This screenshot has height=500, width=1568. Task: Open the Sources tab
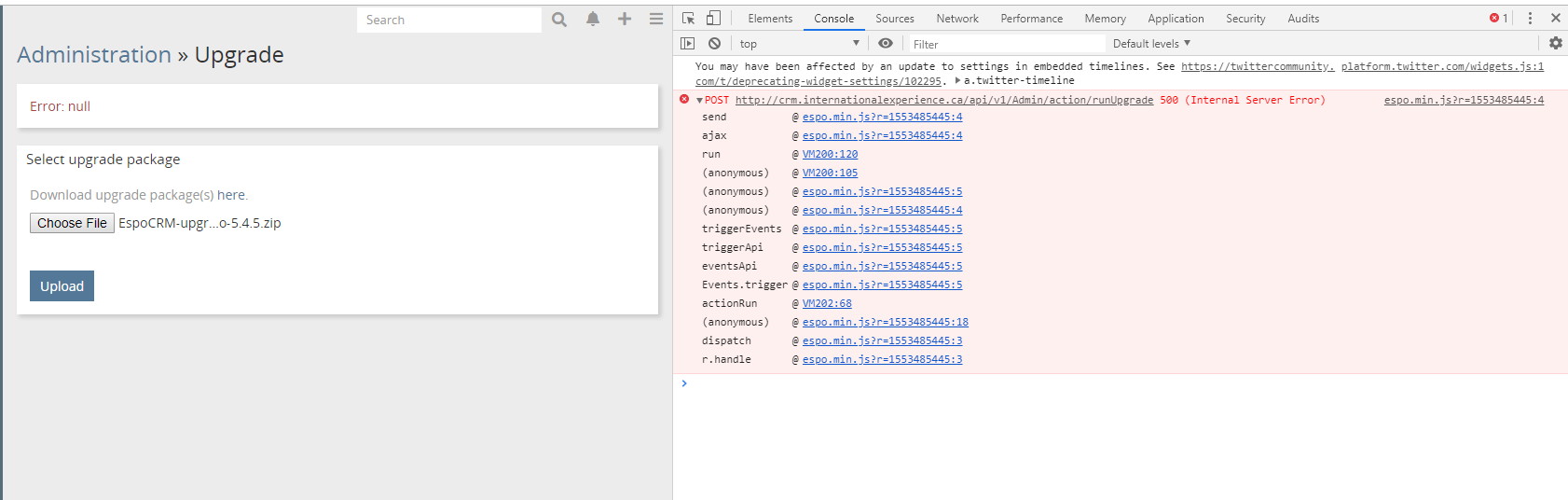(895, 19)
